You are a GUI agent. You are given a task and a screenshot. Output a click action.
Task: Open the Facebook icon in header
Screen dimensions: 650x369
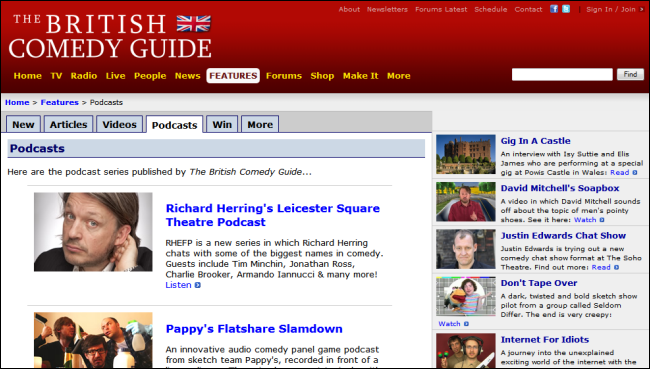554,9
